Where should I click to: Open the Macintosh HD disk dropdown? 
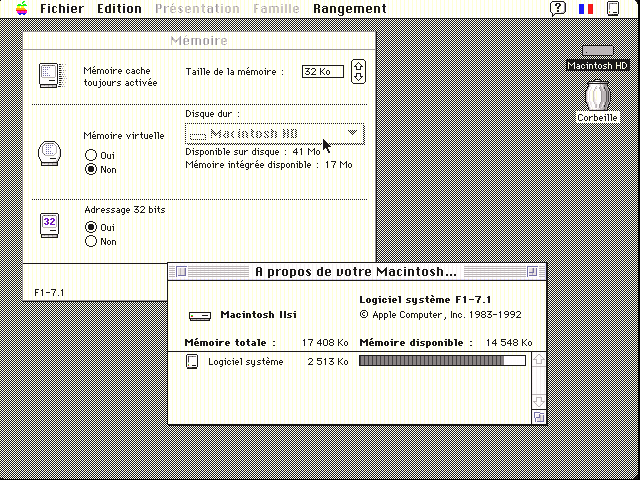(274, 134)
